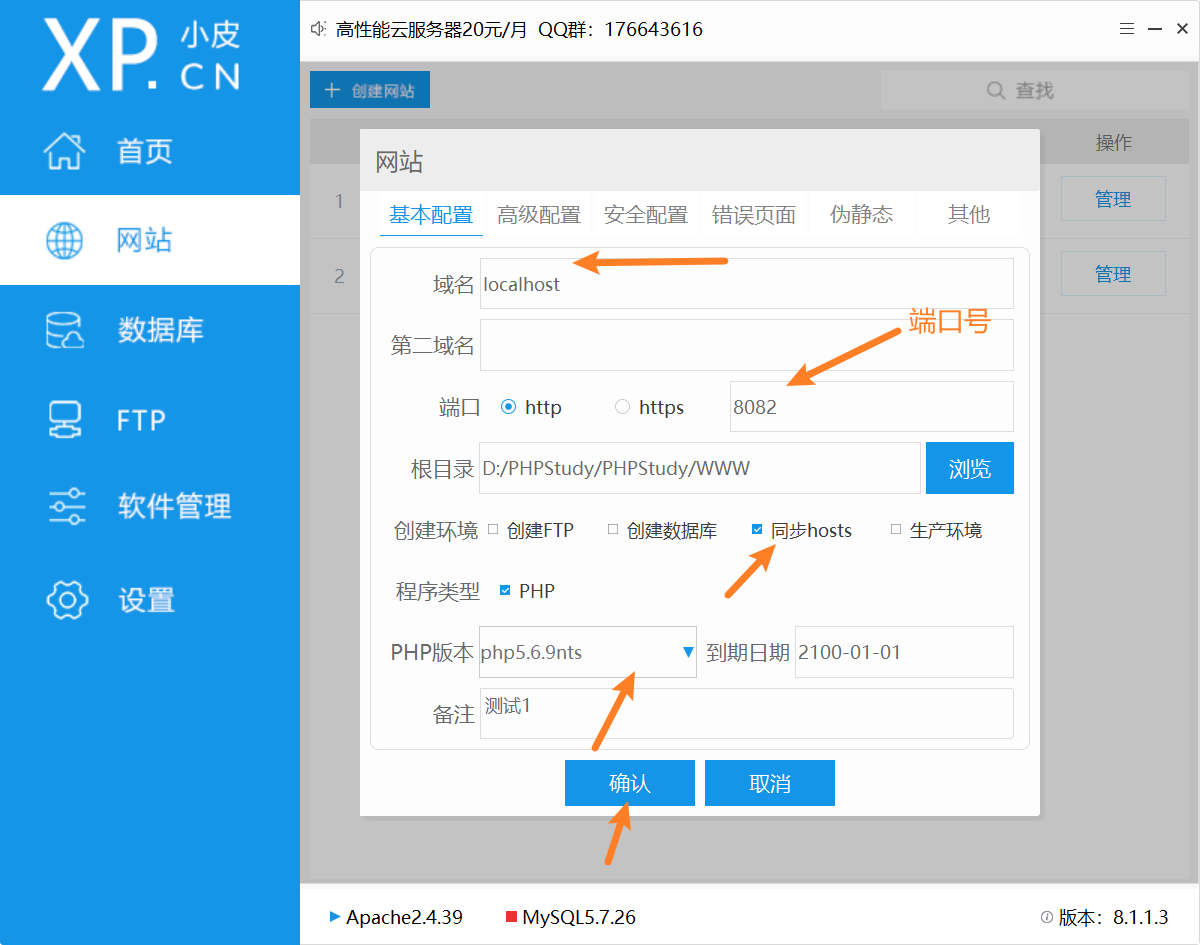Enable the 创建FTP checkbox
The height and width of the screenshot is (945, 1200).
[493, 530]
